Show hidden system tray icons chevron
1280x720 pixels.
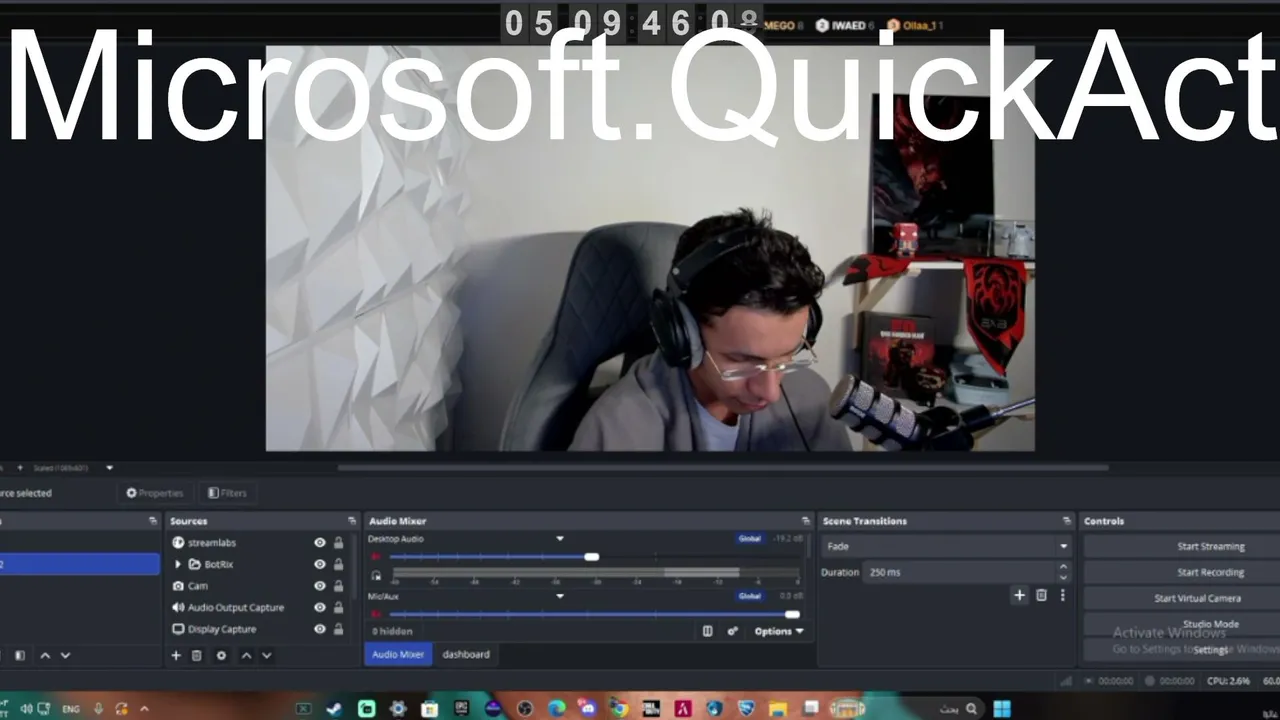[x=145, y=709]
